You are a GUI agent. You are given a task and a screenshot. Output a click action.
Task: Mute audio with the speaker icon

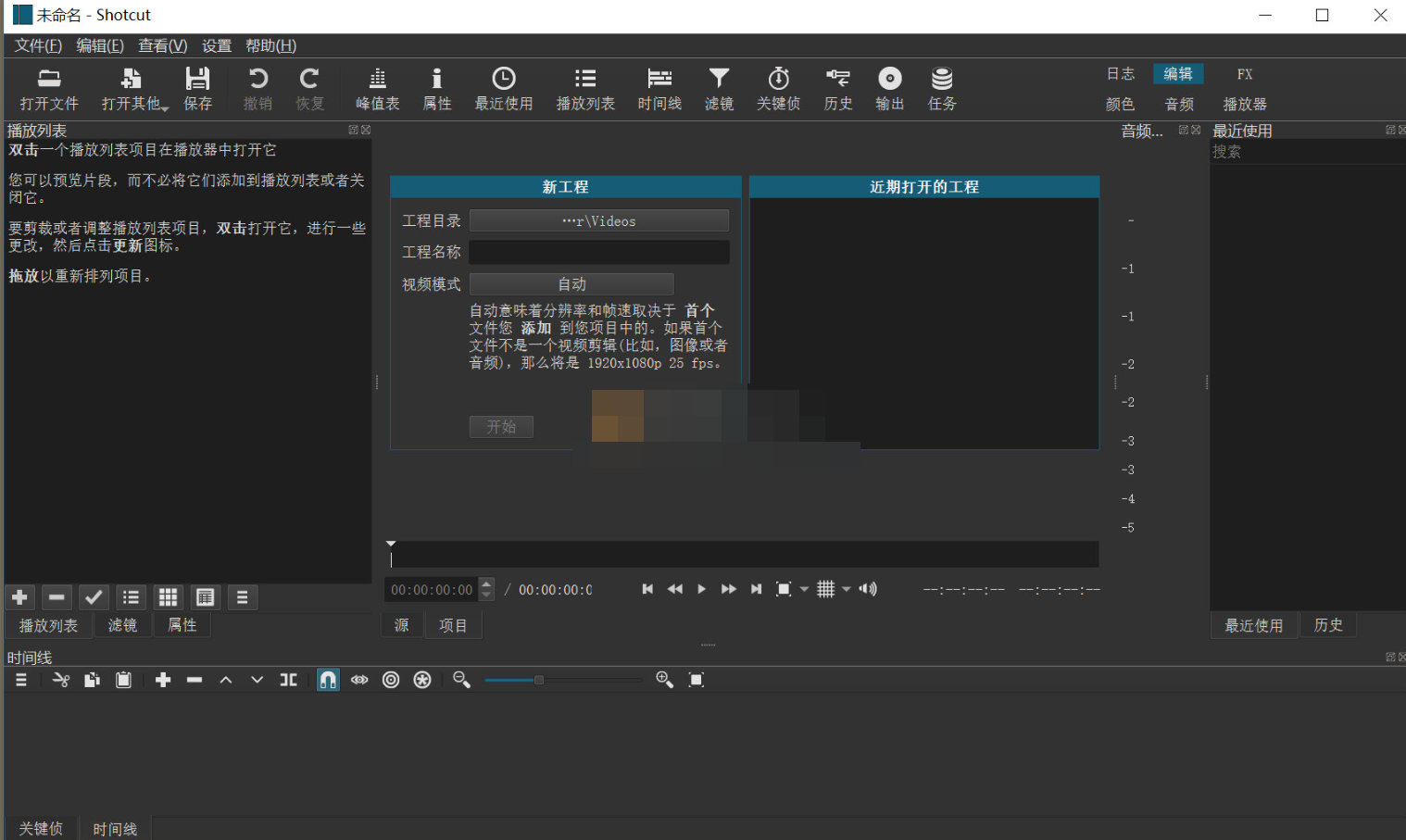pos(868,588)
